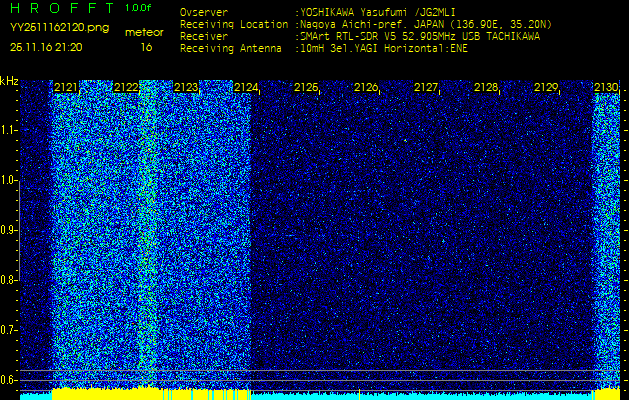629x400 pixels.
Task: Click the 'meteor' label
Action: pyautogui.click(x=144, y=32)
